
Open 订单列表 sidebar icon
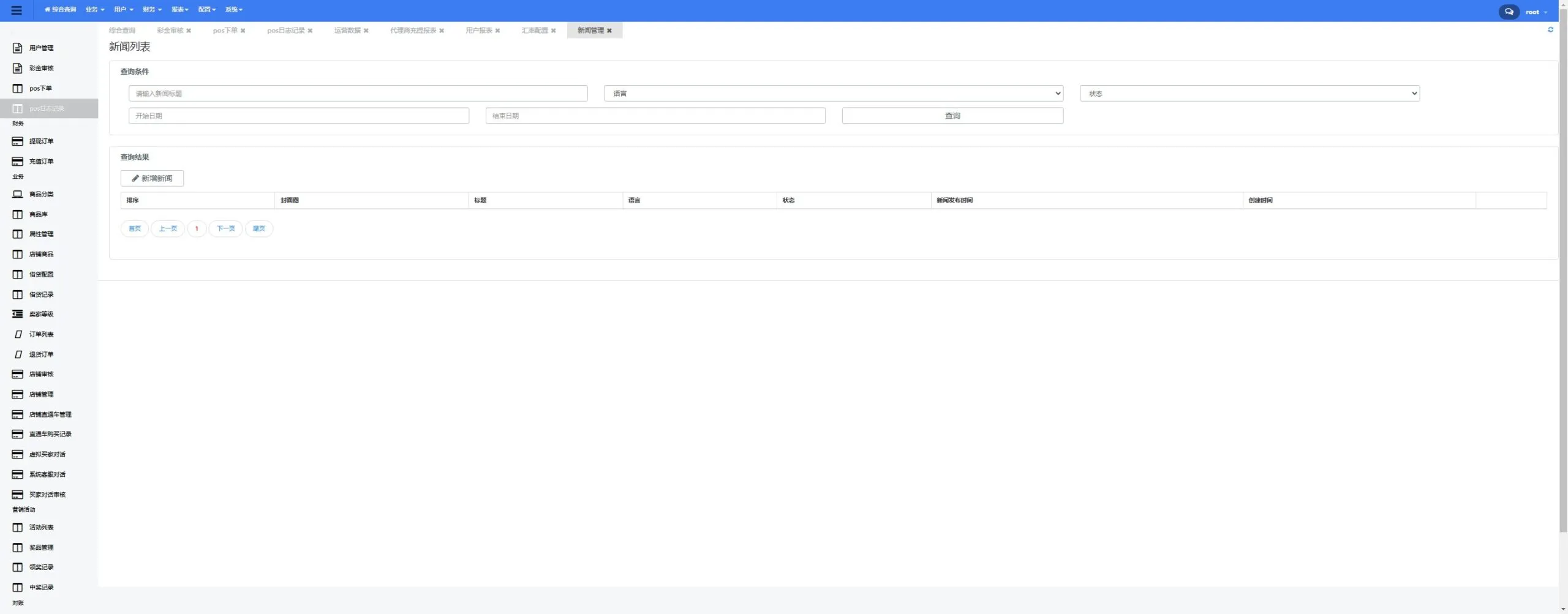[x=18, y=334]
